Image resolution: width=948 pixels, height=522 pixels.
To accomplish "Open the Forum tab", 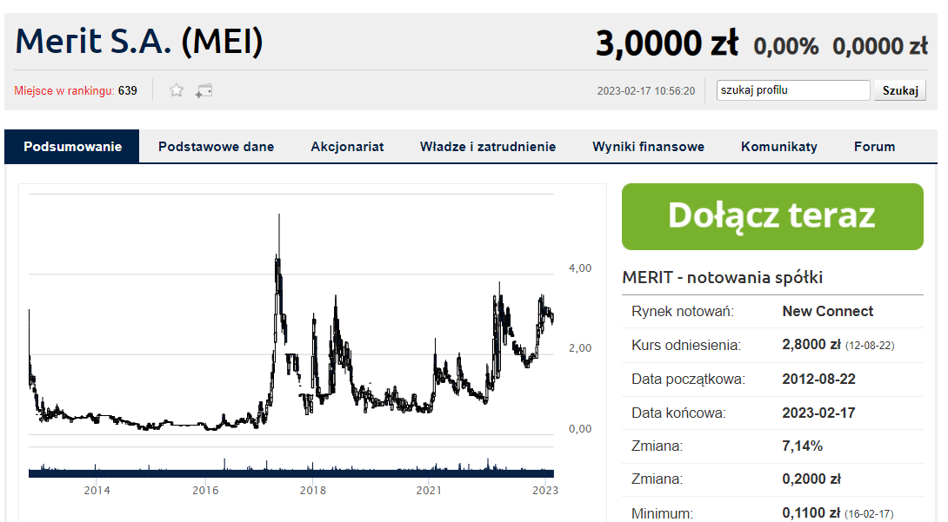I will pyautogui.click(x=874, y=146).
